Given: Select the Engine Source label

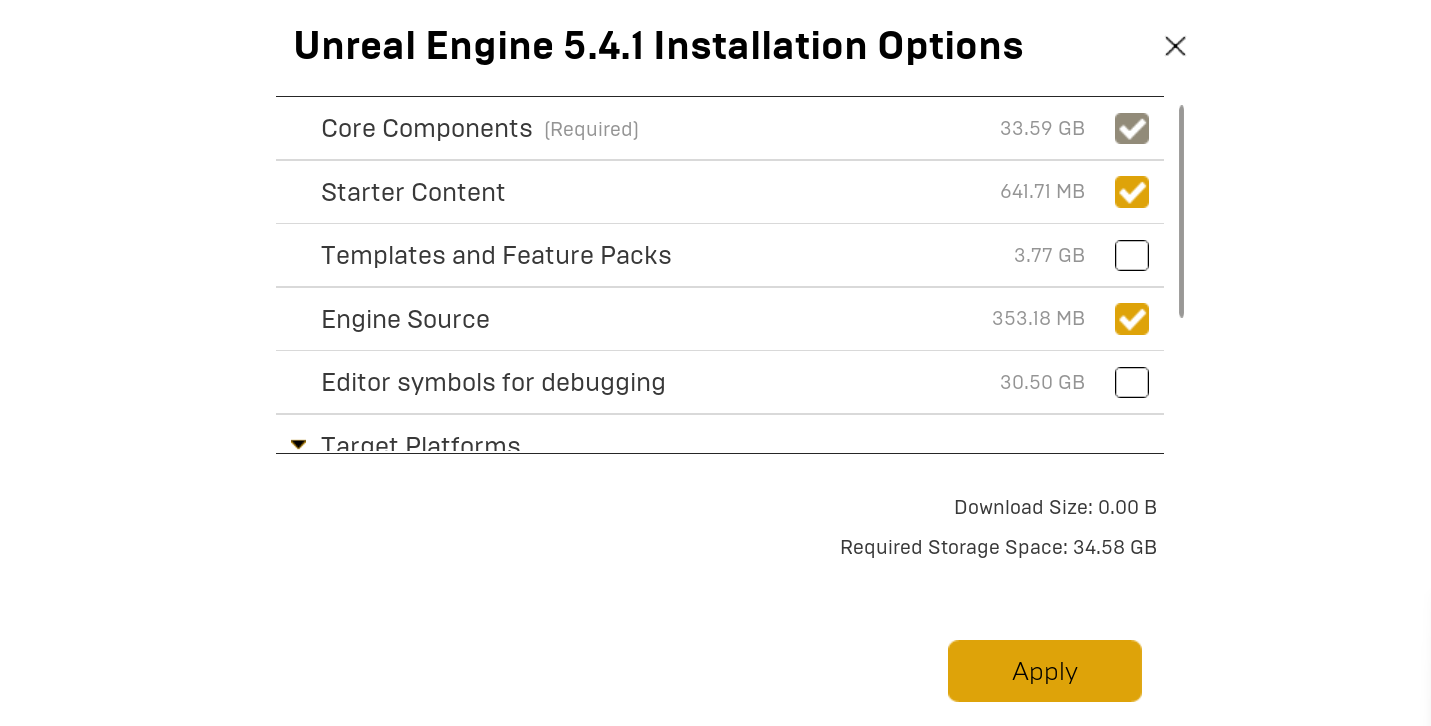Looking at the screenshot, I should pos(405,319).
